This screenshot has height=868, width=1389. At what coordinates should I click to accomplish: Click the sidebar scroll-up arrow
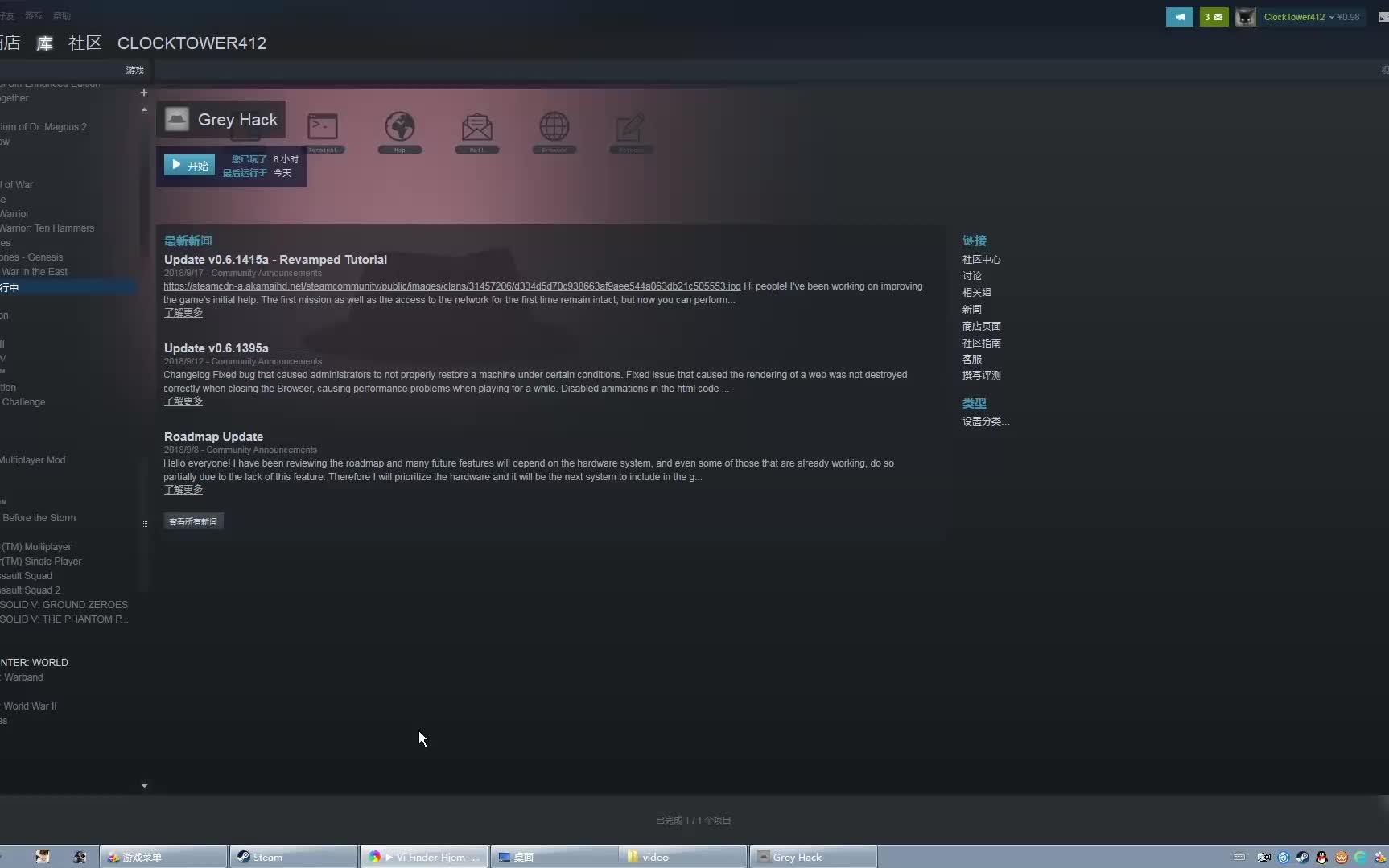coord(144,109)
